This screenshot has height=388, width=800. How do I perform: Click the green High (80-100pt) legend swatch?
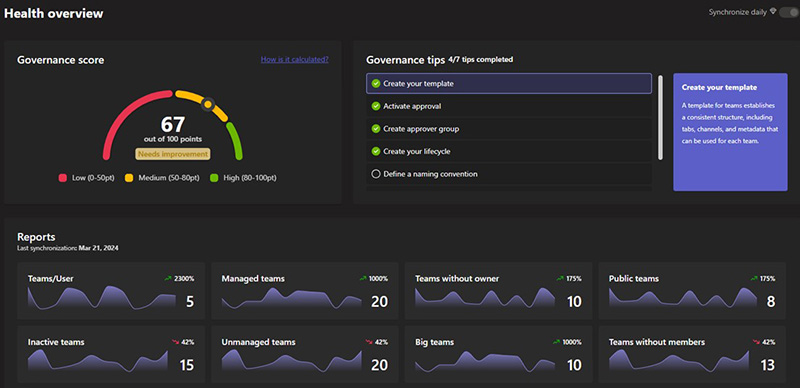tap(214, 178)
